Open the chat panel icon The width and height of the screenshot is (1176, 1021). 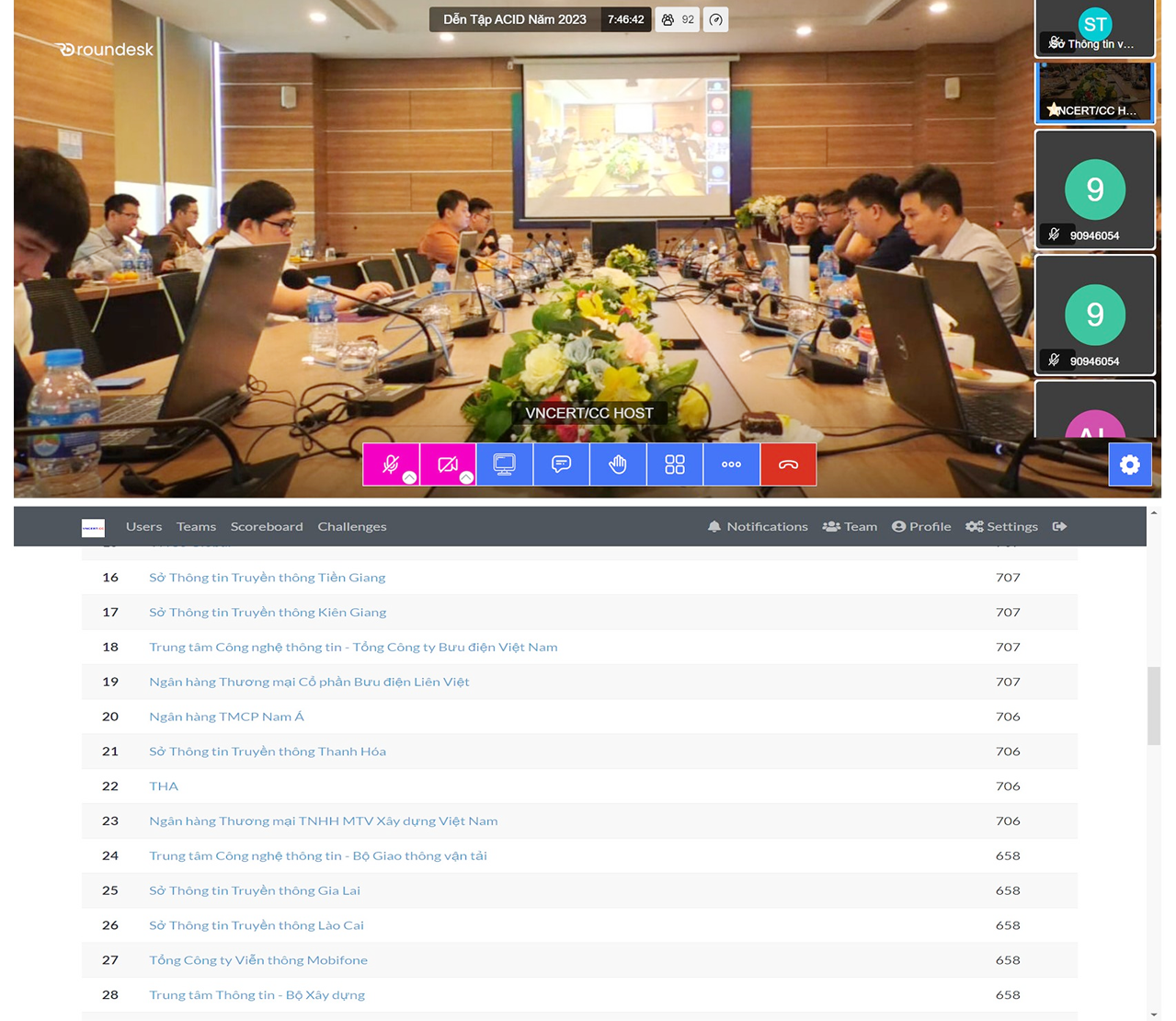pyautogui.click(x=561, y=465)
